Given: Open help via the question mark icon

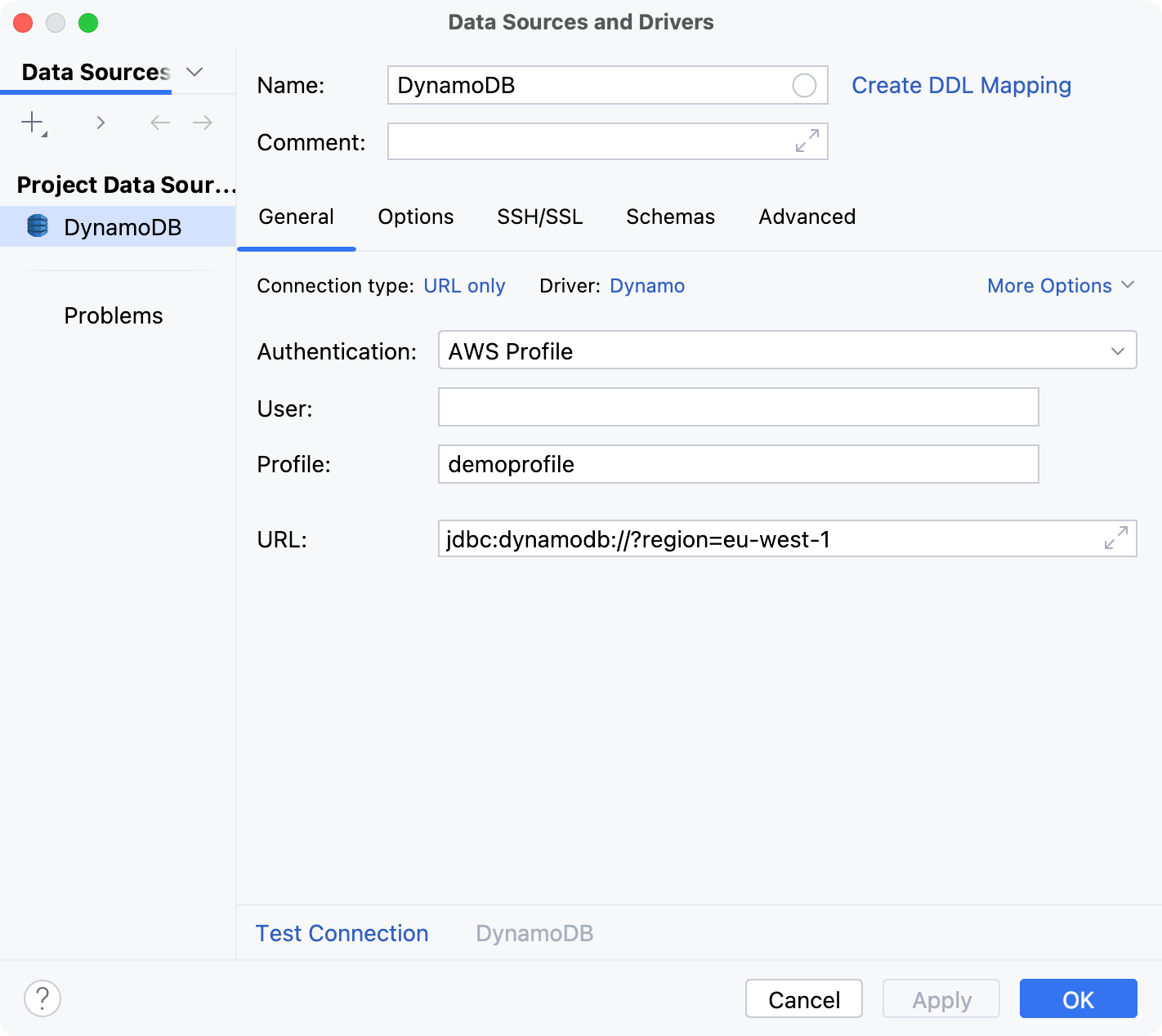Looking at the screenshot, I should 42,998.
